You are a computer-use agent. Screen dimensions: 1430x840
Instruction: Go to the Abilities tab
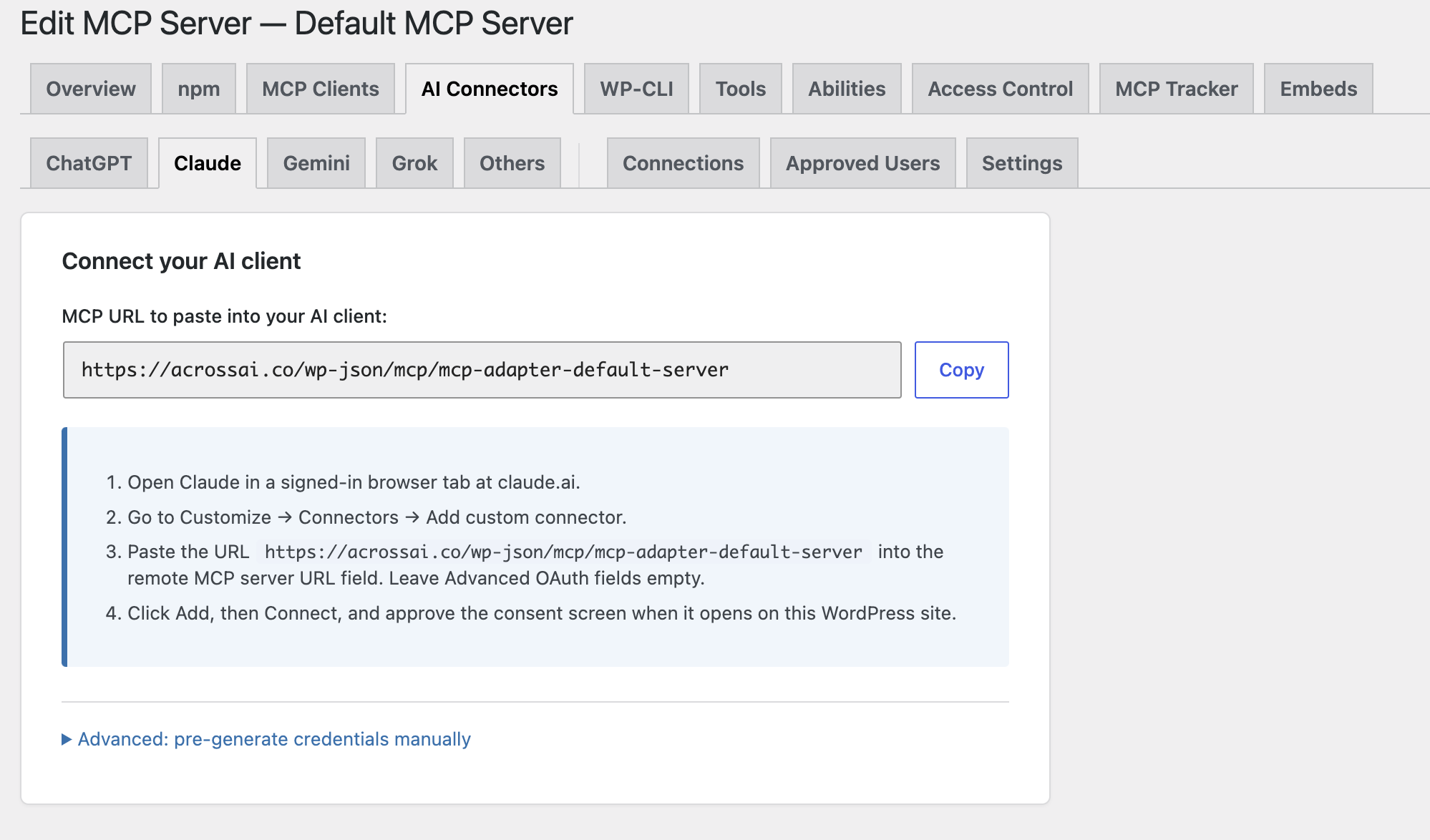point(847,89)
